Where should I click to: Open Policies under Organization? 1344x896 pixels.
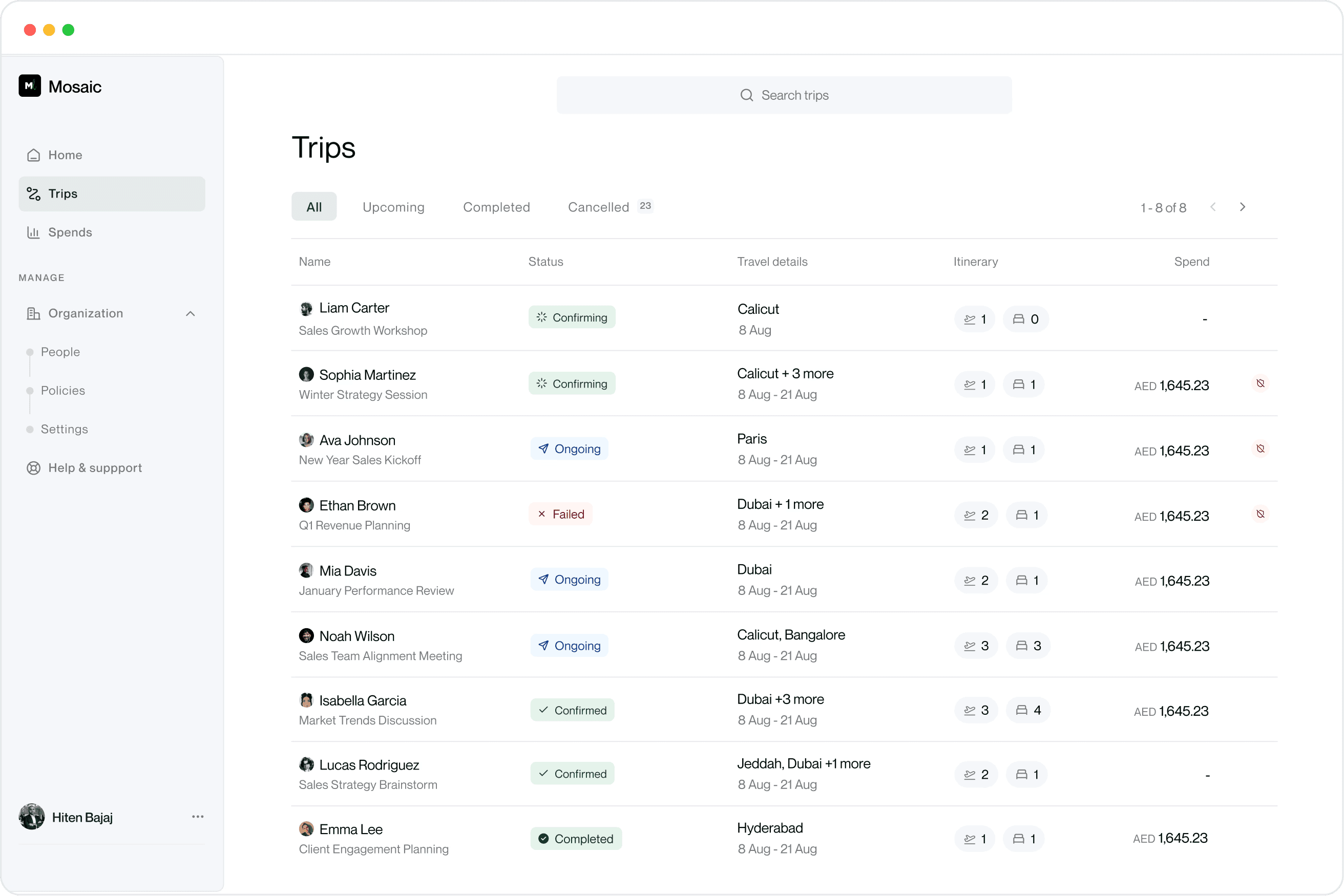pos(63,390)
